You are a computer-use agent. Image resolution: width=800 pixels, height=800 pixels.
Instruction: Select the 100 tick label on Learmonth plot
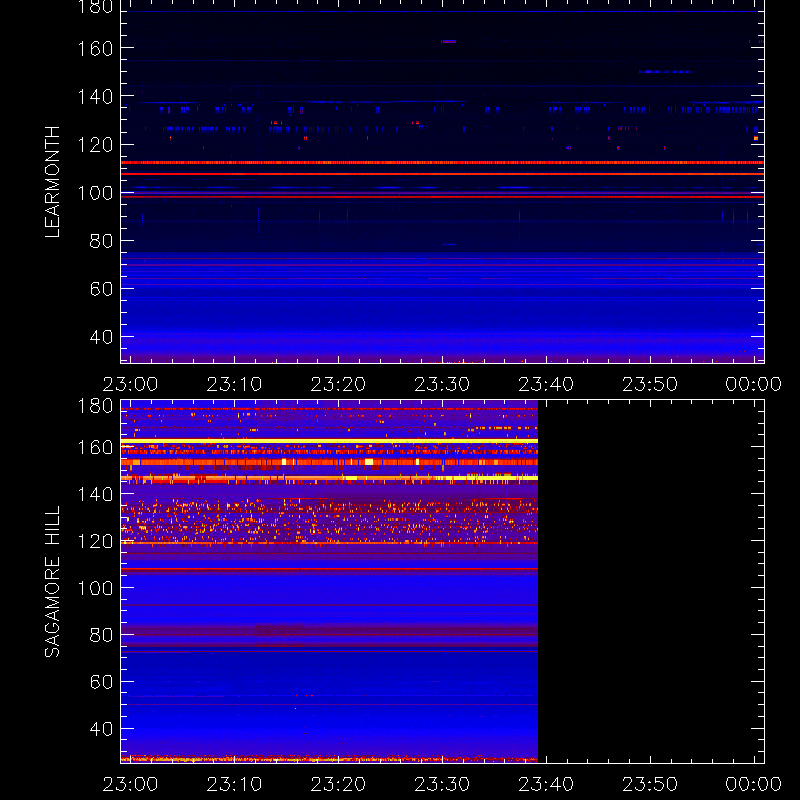(95, 193)
